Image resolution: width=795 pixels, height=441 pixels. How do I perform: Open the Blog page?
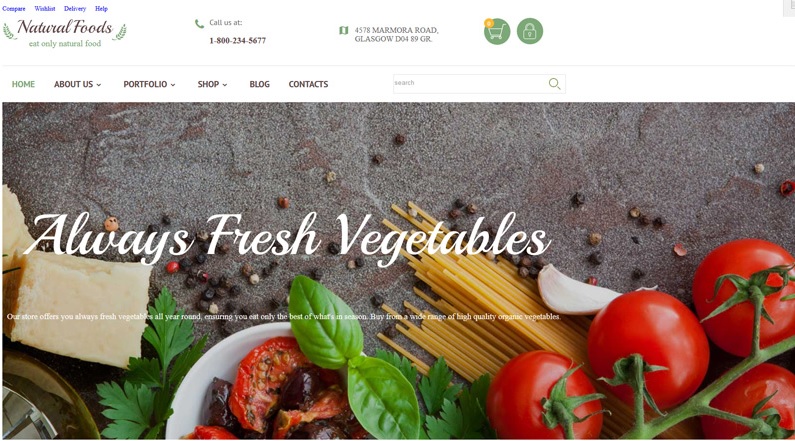(x=260, y=84)
